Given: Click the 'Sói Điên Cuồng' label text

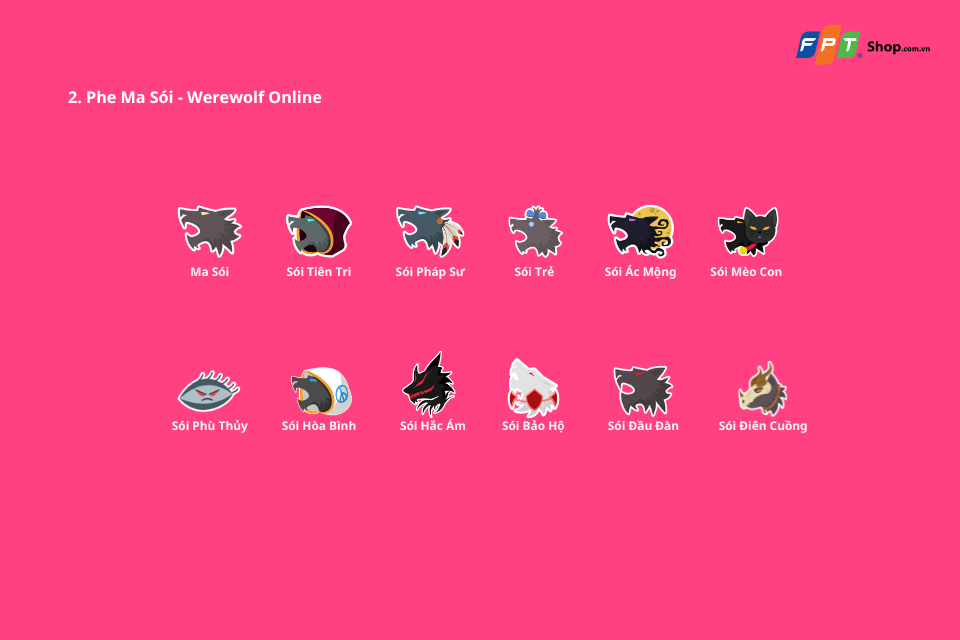Looking at the screenshot, I should tap(763, 426).
